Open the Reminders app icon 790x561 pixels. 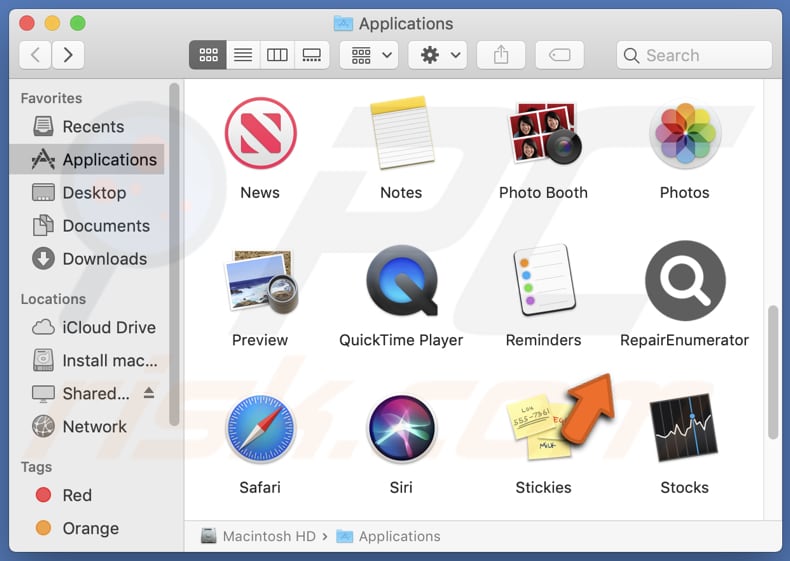click(x=543, y=281)
